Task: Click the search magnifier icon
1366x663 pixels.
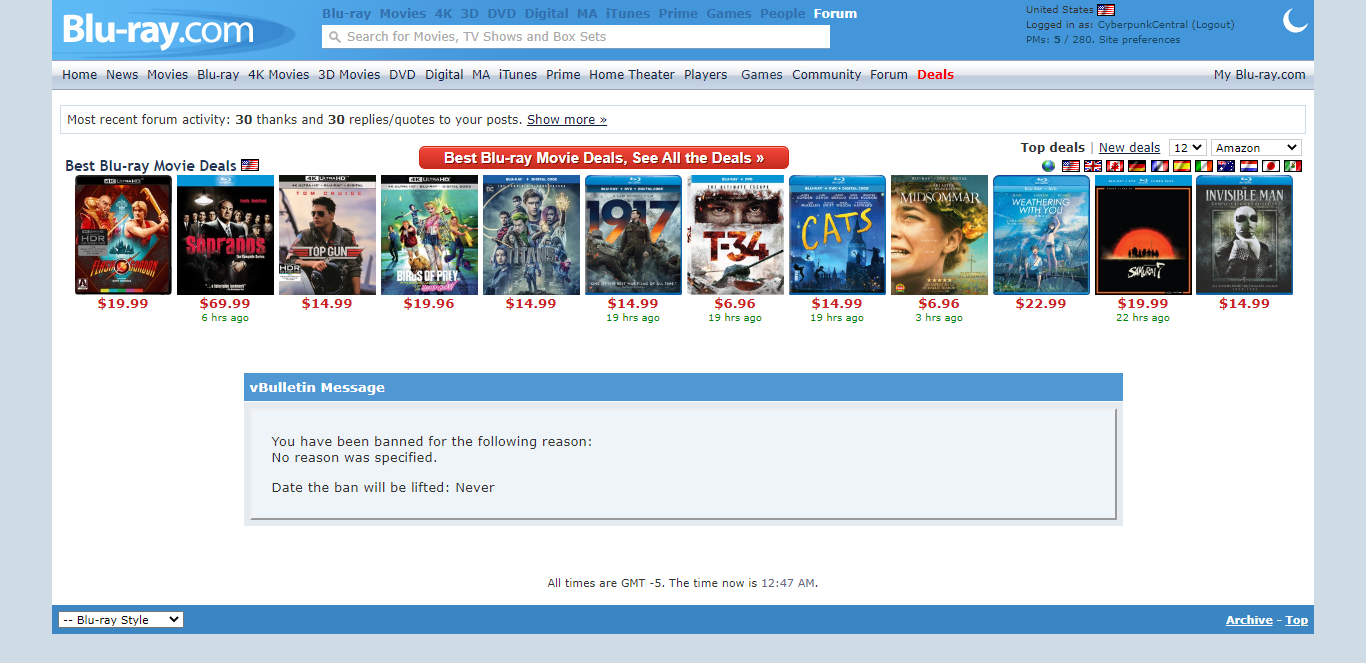Action: pyautogui.click(x=334, y=37)
